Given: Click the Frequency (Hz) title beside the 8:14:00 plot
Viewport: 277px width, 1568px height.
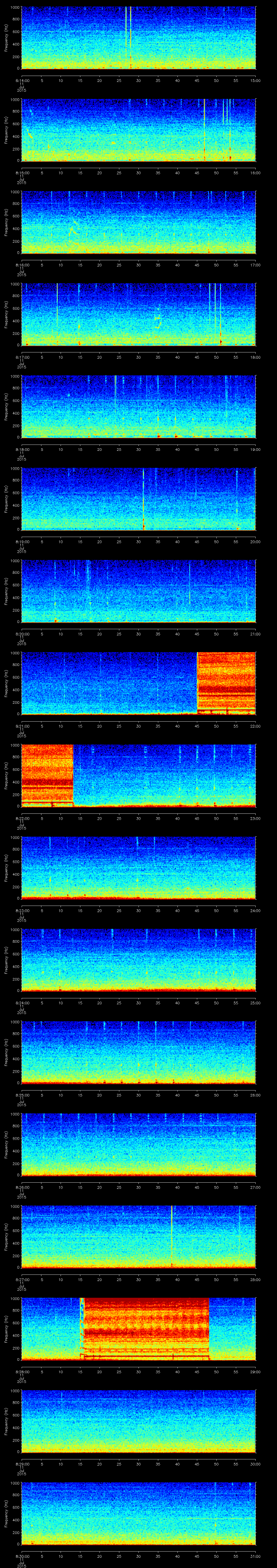Looking at the screenshot, I should click(6, 38).
